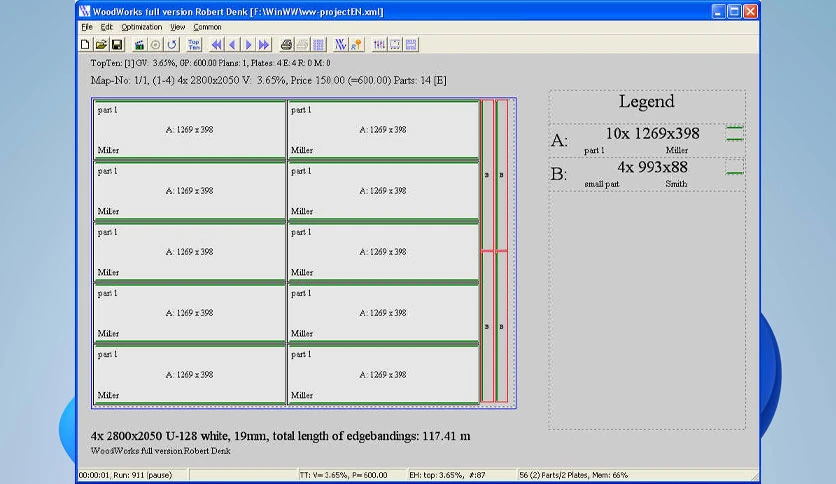Open a project with the folder icon
The height and width of the screenshot is (484, 836).
click(101, 45)
